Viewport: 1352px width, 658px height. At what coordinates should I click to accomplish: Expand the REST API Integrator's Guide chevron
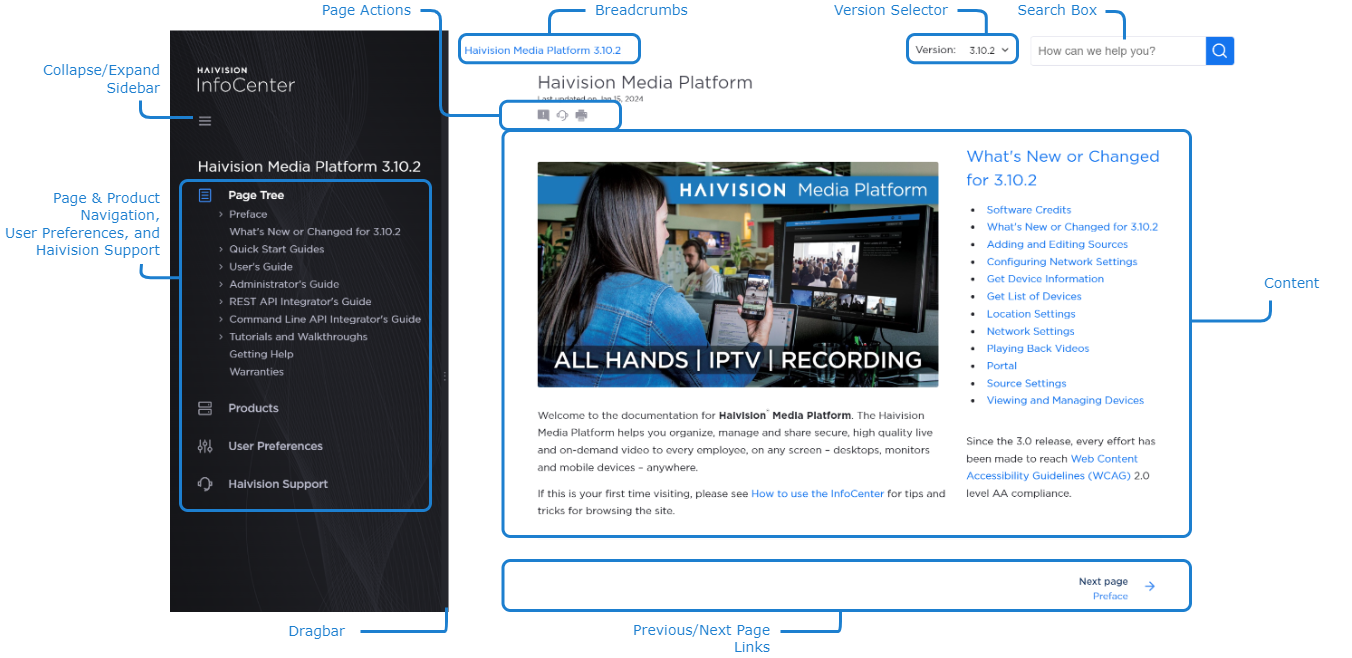coord(220,302)
